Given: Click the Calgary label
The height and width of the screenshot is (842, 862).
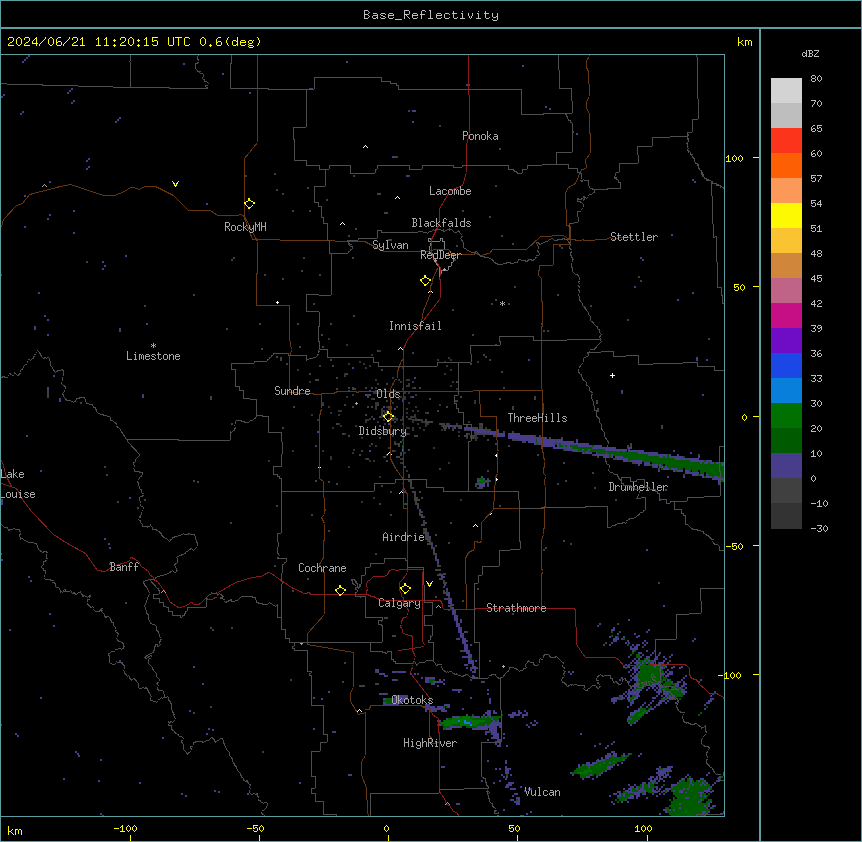Looking at the screenshot, I should point(399,603).
